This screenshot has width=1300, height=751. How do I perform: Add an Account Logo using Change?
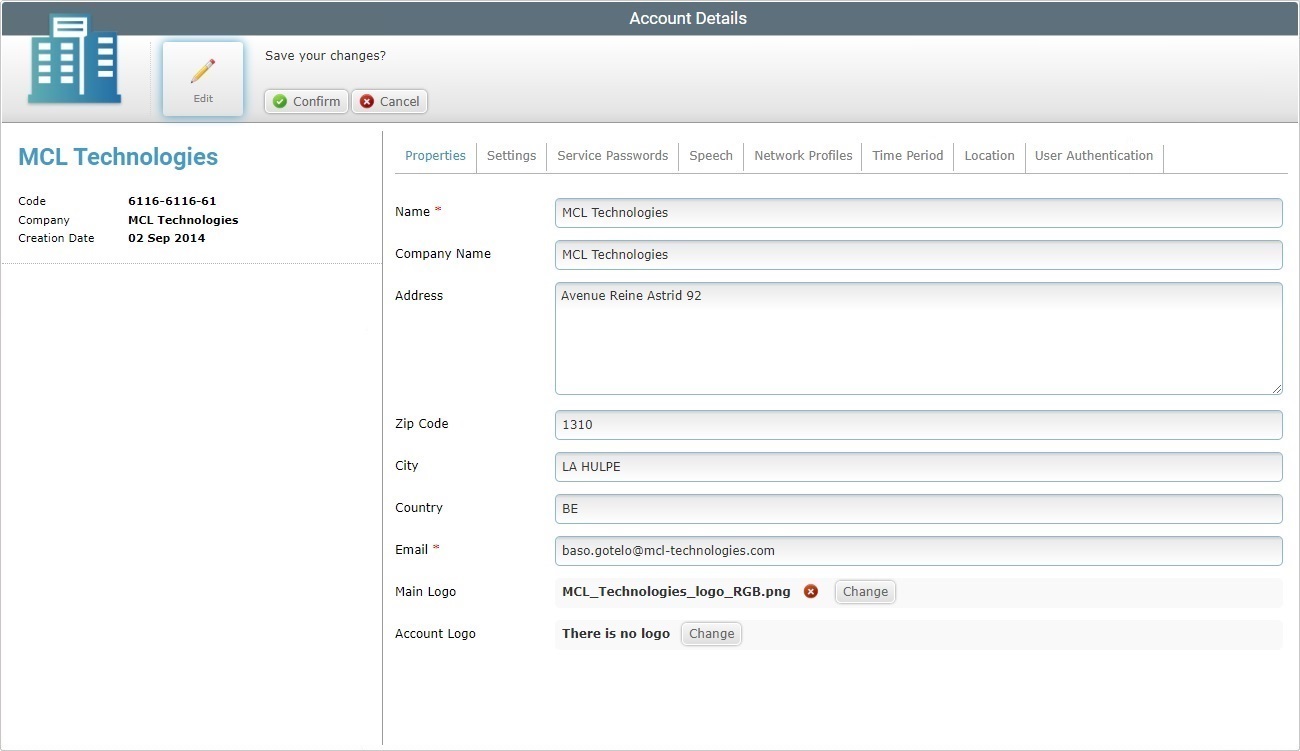click(x=710, y=633)
